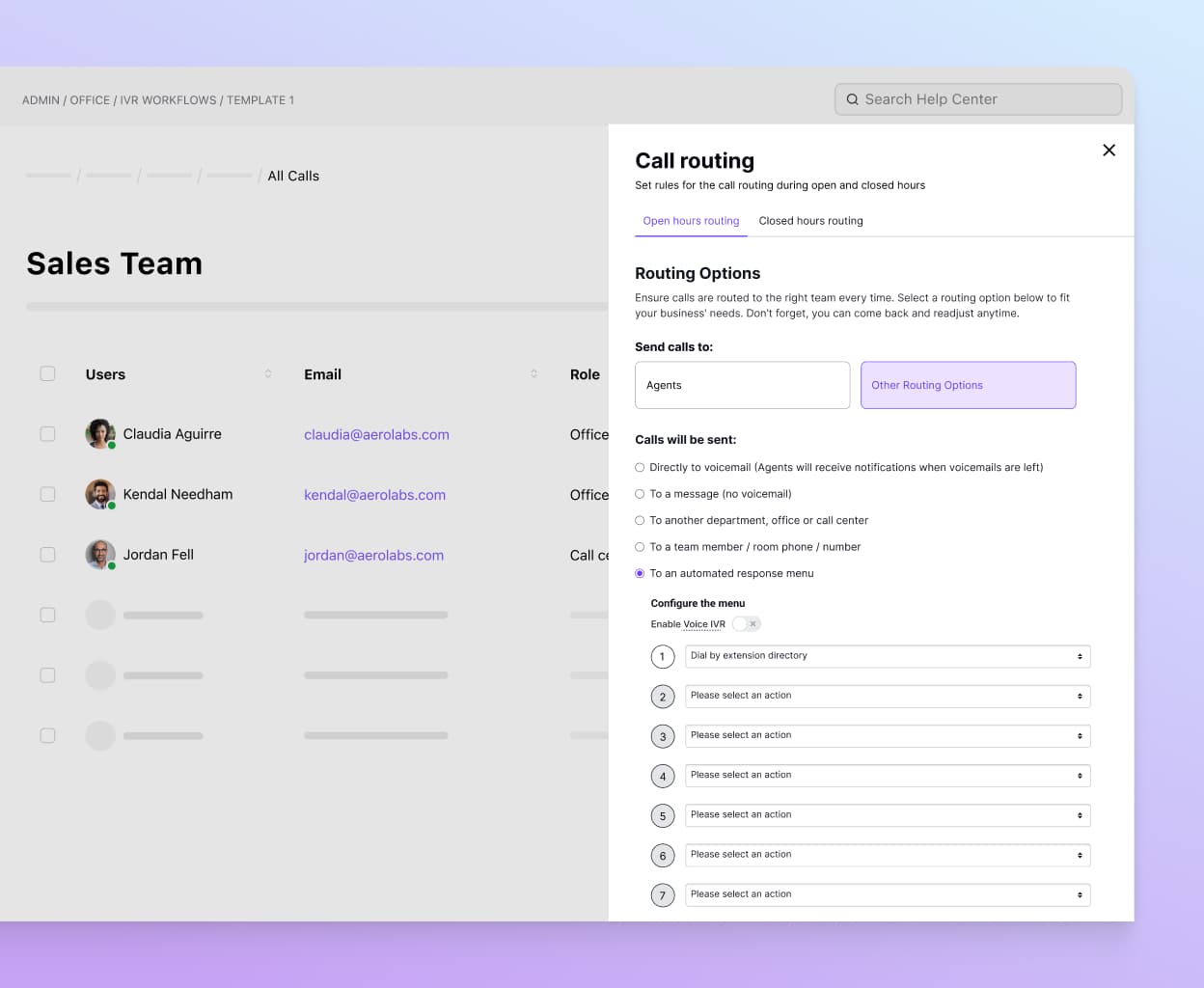Click the search magnifier icon
Viewport: 1204px width, 988px height.
852,99
